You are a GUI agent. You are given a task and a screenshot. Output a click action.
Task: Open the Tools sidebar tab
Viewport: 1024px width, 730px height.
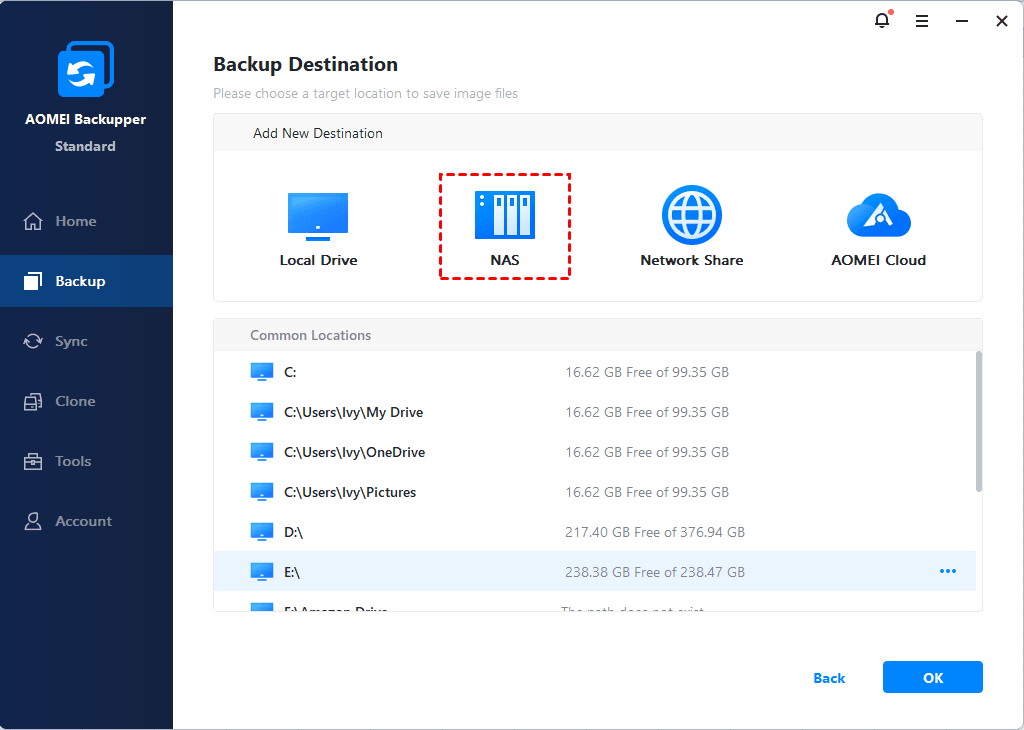(x=73, y=461)
